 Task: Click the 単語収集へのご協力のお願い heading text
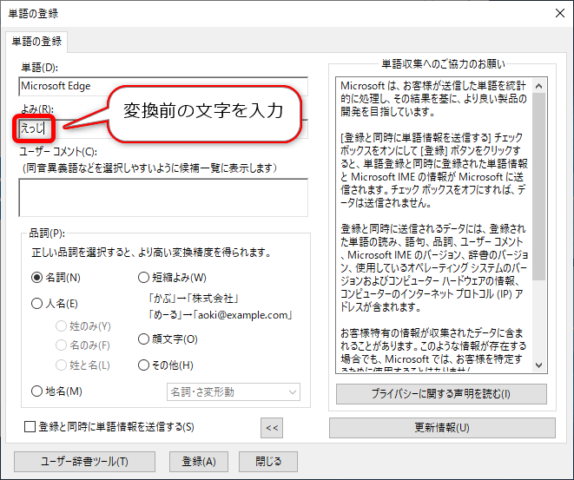(x=443, y=64)
